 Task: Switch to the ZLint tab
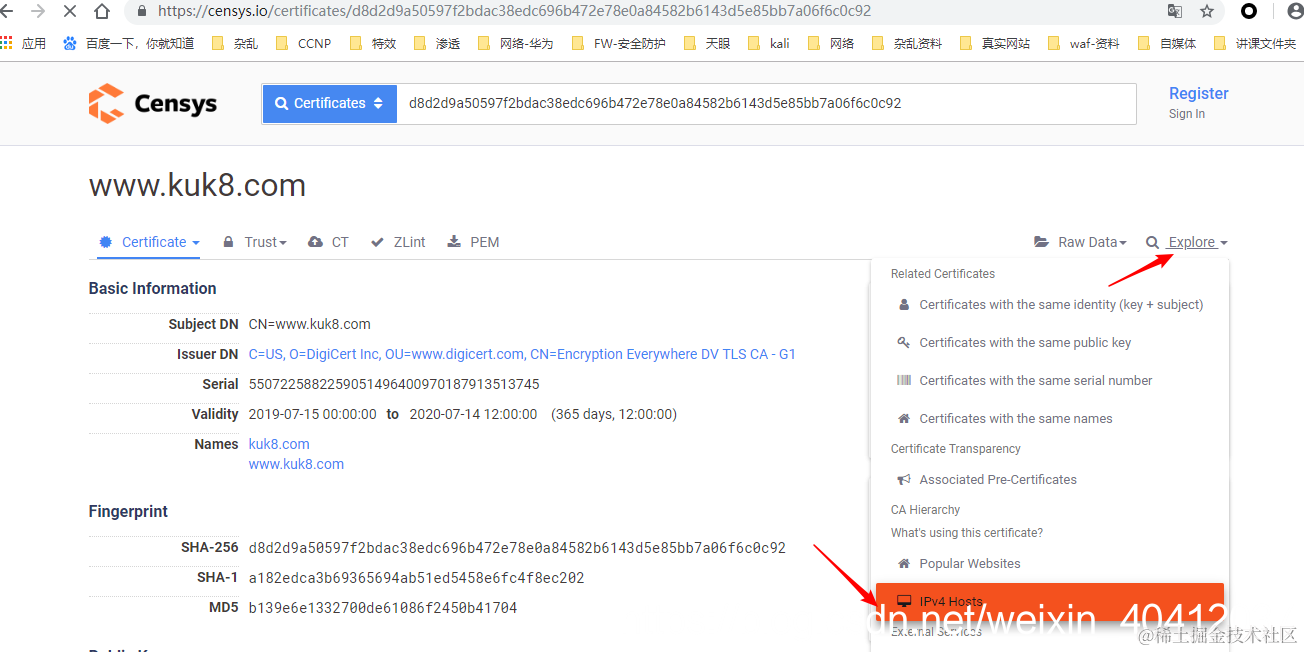[398, 242]
